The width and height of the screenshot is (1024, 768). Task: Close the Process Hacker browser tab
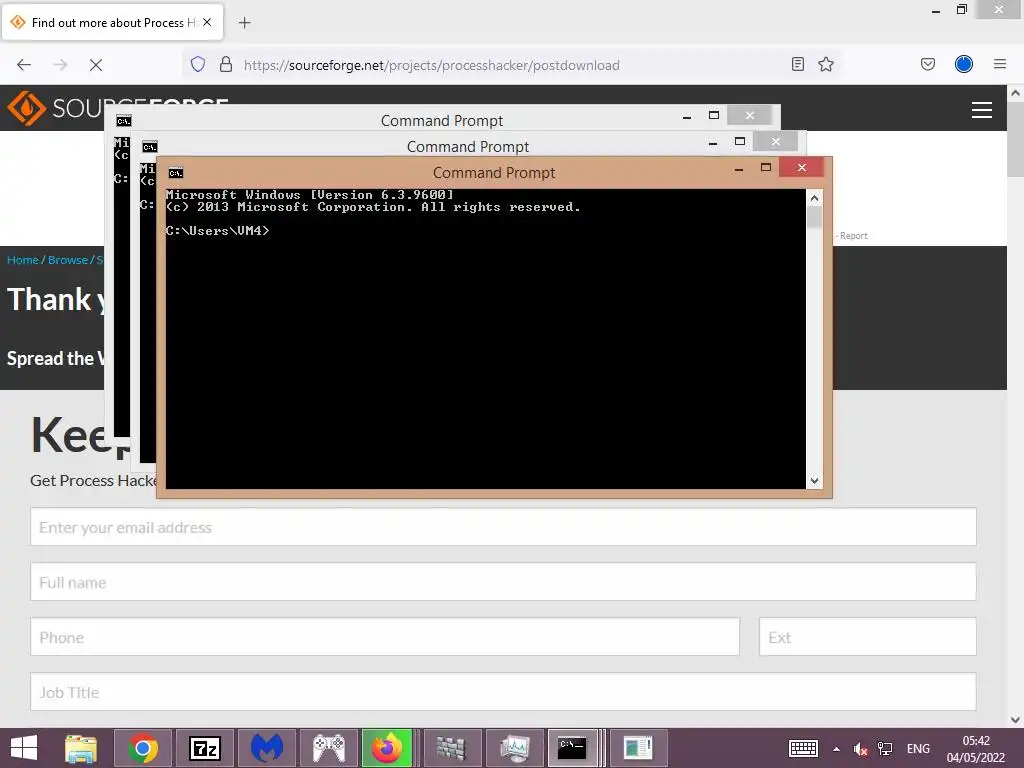point(207,22)
